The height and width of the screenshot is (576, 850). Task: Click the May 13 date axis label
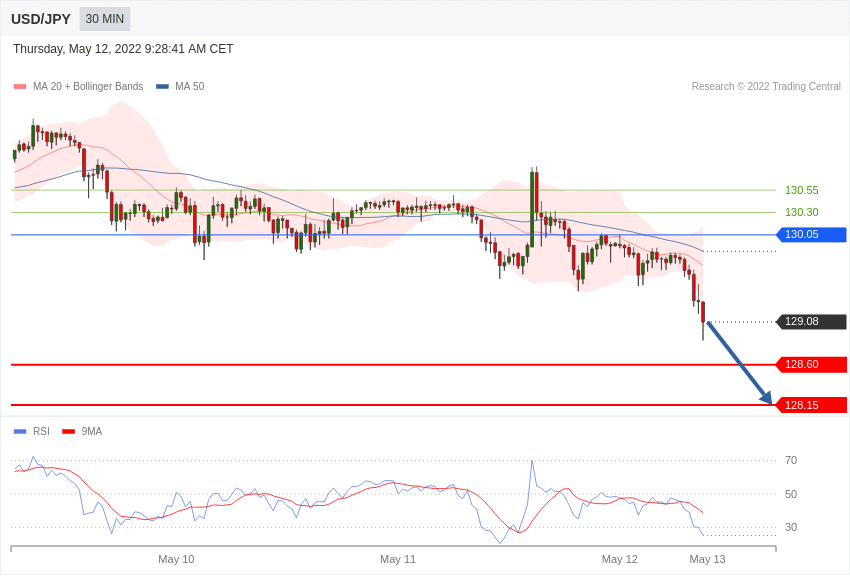pos(707,559)
